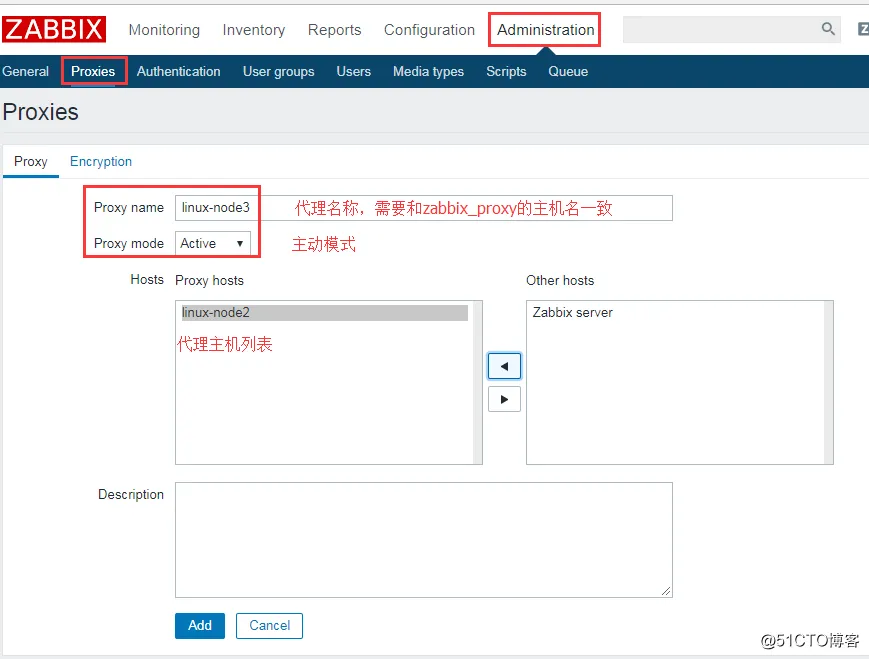The image size is (869, 659).
Task: Click into the Description text area
Action: pyautogui.click(x=424, y=540)
